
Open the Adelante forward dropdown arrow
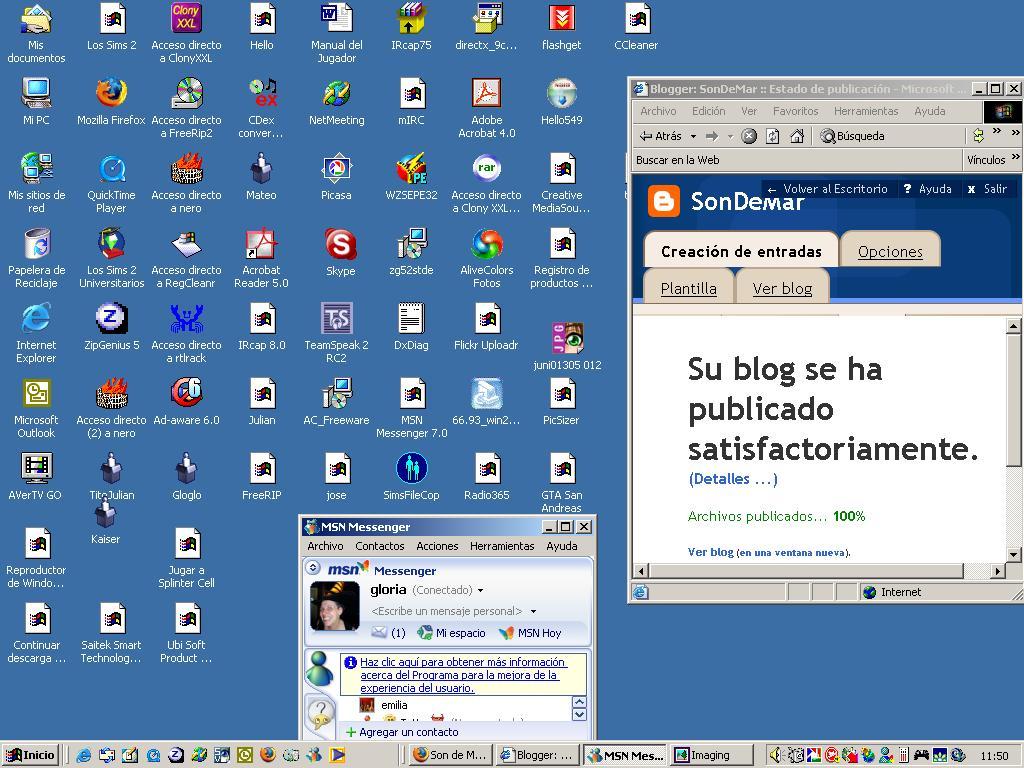click(x=730, y=136)
